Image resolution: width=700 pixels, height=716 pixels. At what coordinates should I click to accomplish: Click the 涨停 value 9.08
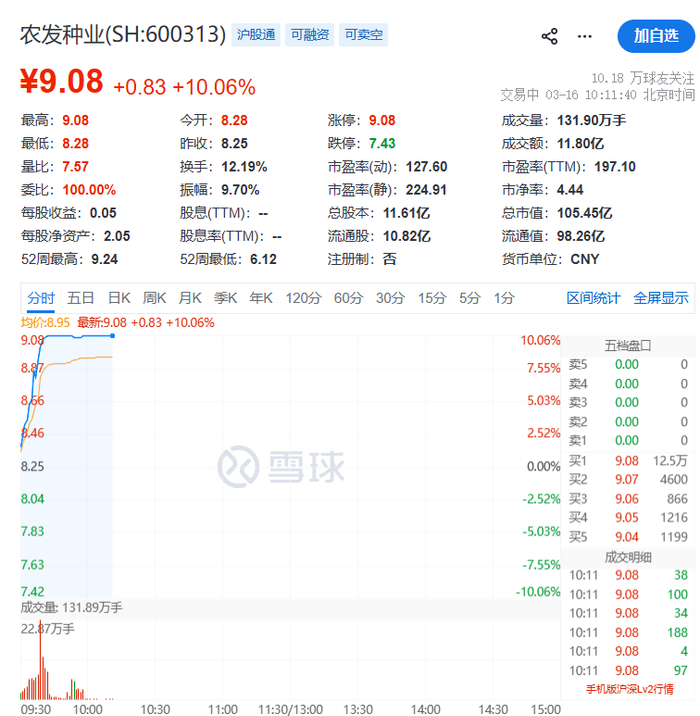[x=382, y=121]
